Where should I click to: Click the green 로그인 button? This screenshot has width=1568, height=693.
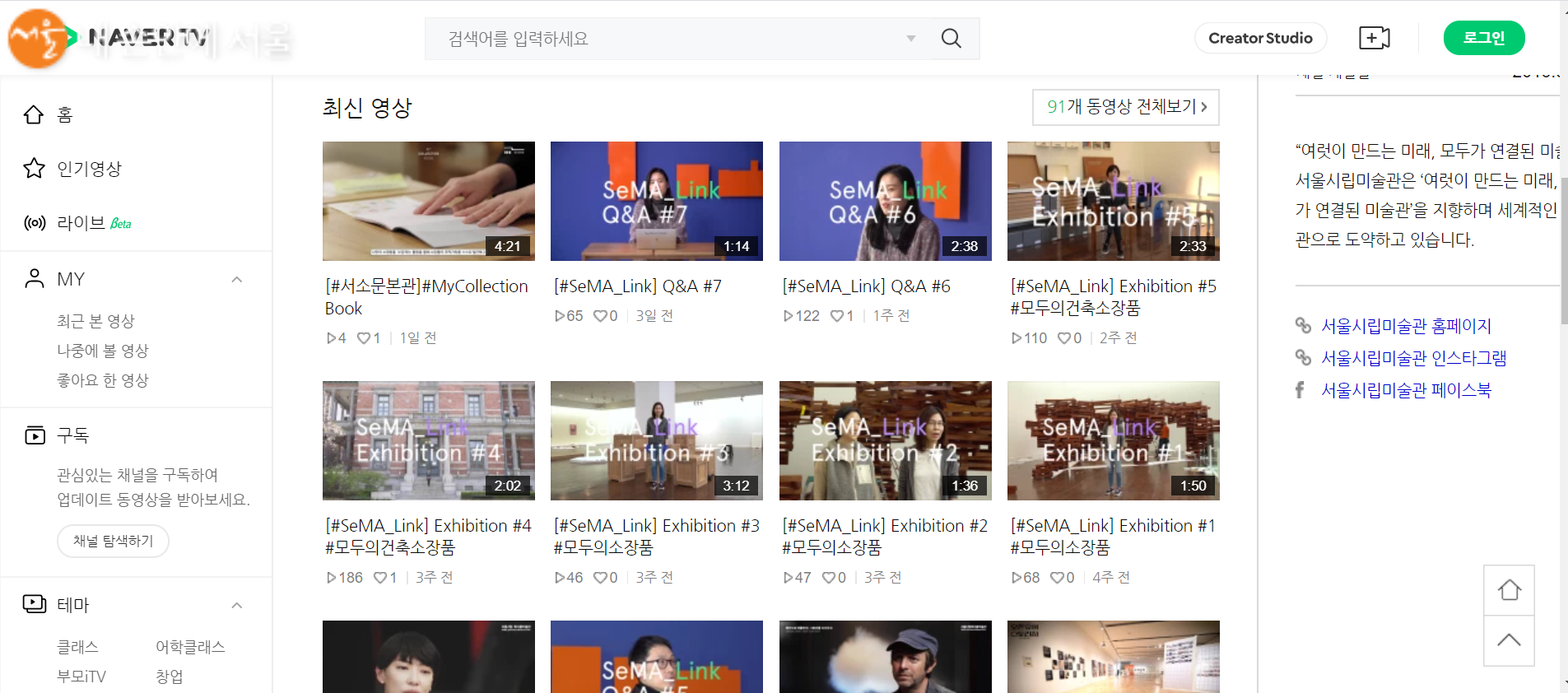click(1483, 38)
